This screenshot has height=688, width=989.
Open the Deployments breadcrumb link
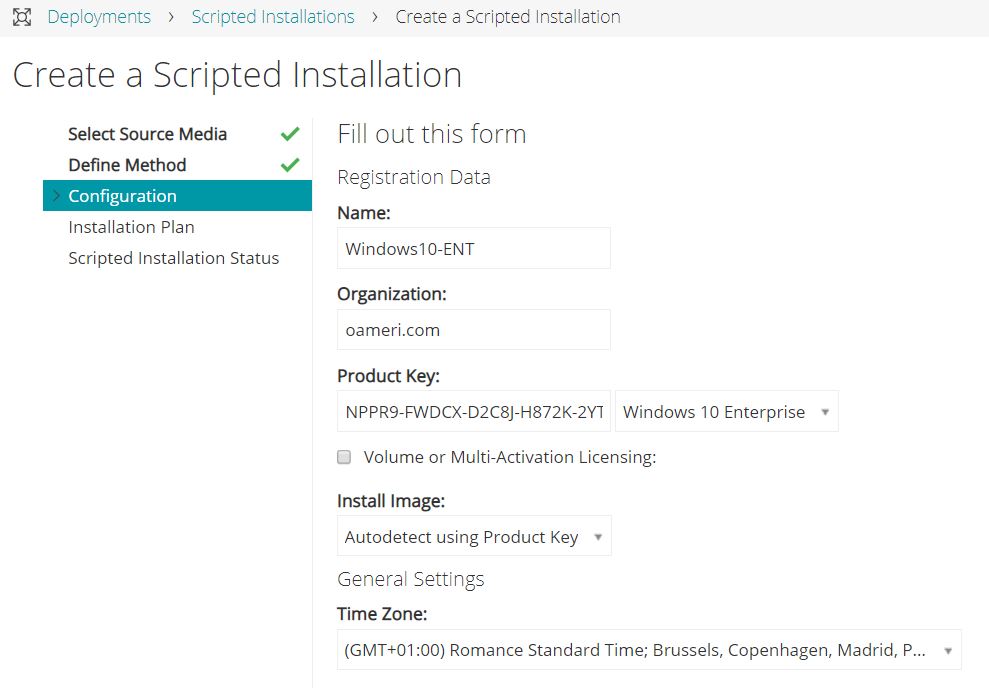click(x=99, y=17)
